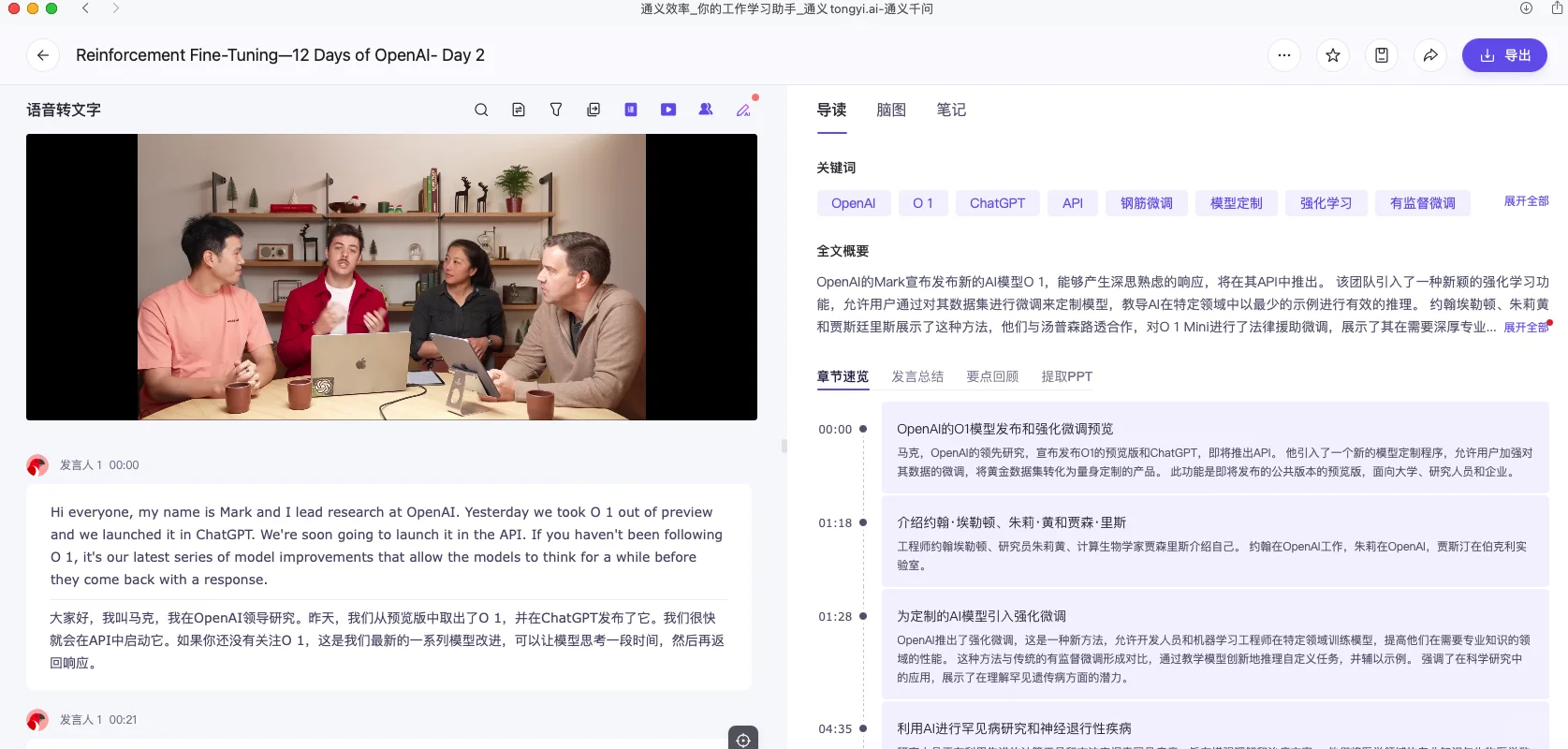Expand the full summary text
Image resolution: width=1568 pixels, height=749 pixels.
coord(1526,327)
